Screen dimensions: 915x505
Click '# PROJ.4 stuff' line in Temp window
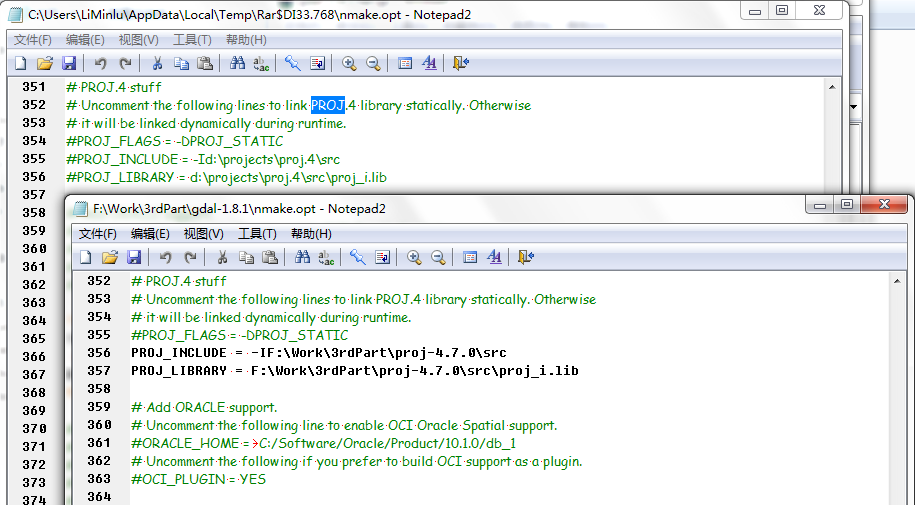(114, 87)
